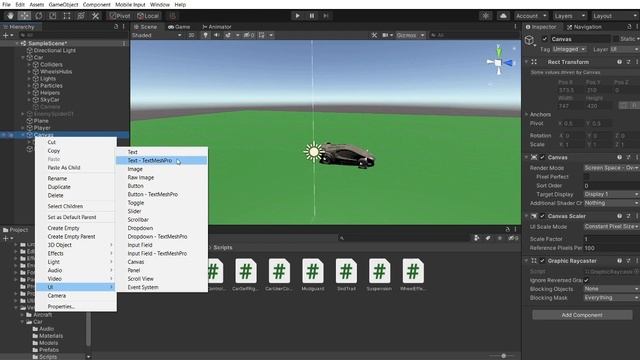Choose Text - TextMeshPro menu item
640x360 pixels.
[x=162, y=161]
